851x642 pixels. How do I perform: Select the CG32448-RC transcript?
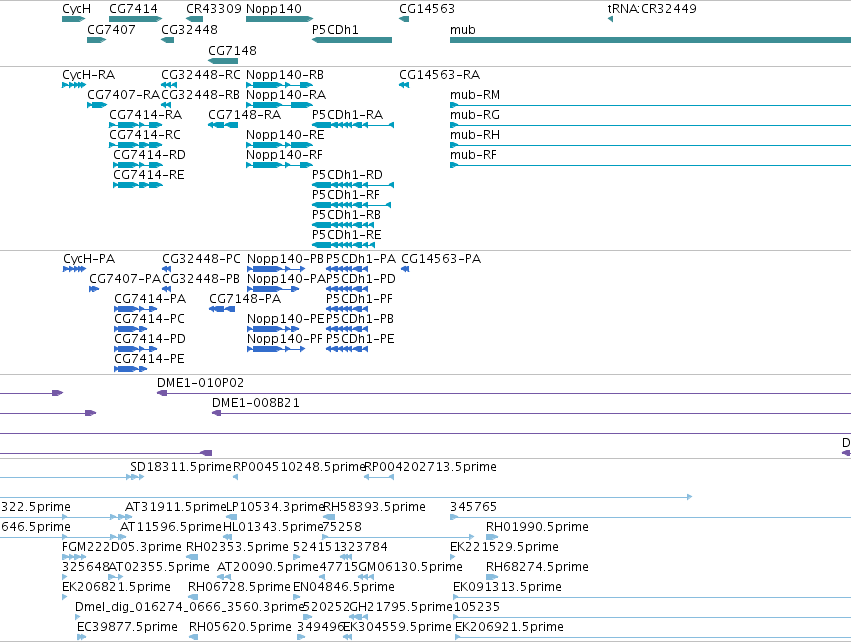click(x=169, y=85)
